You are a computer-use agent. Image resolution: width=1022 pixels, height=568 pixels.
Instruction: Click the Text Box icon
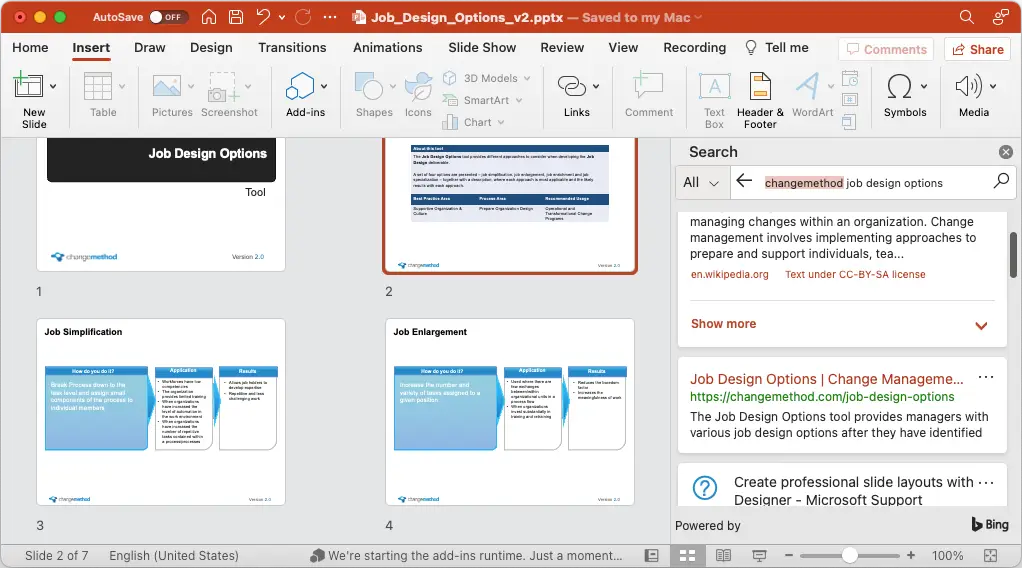pyautogui.click(x=714, y=86)
